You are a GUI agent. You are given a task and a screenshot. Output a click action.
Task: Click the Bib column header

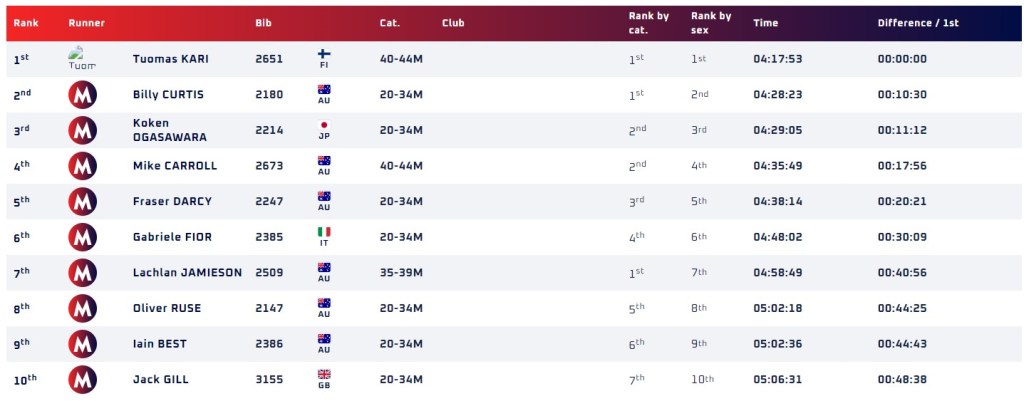263,22
